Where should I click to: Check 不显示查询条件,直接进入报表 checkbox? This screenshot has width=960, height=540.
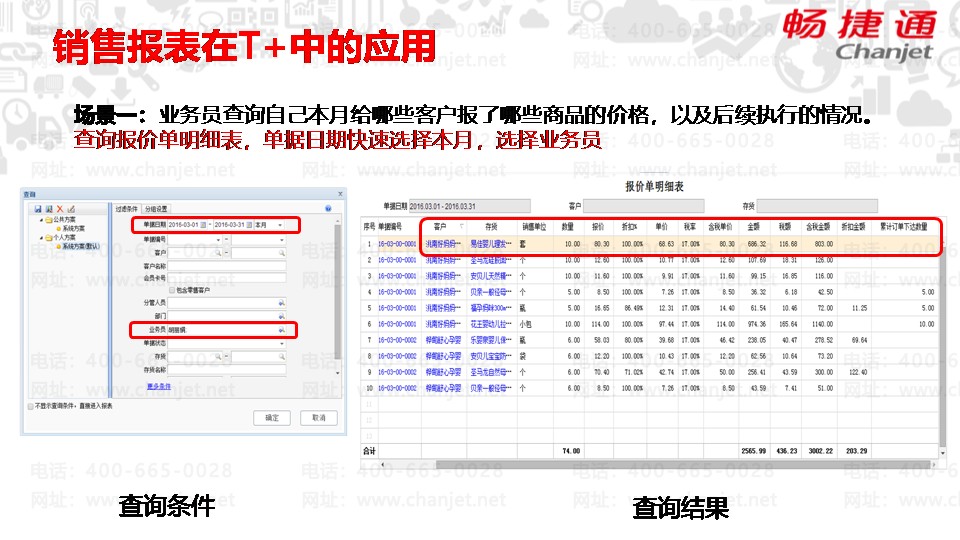click(x=31, y=406)
